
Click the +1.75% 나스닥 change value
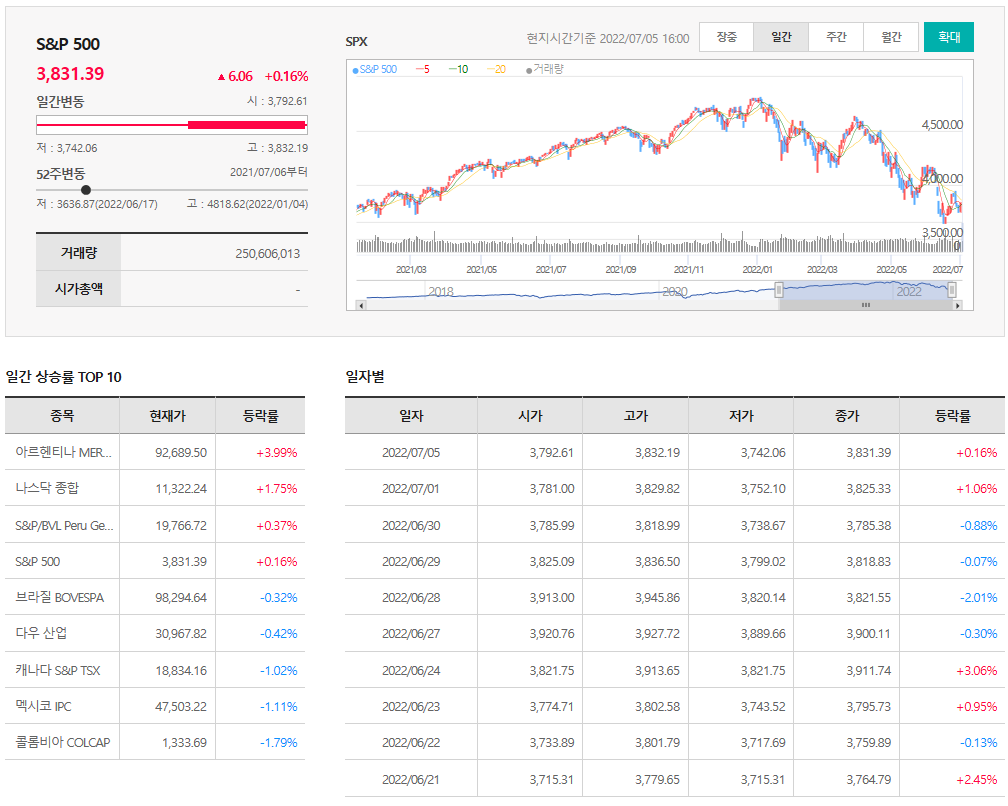point(276,488)
